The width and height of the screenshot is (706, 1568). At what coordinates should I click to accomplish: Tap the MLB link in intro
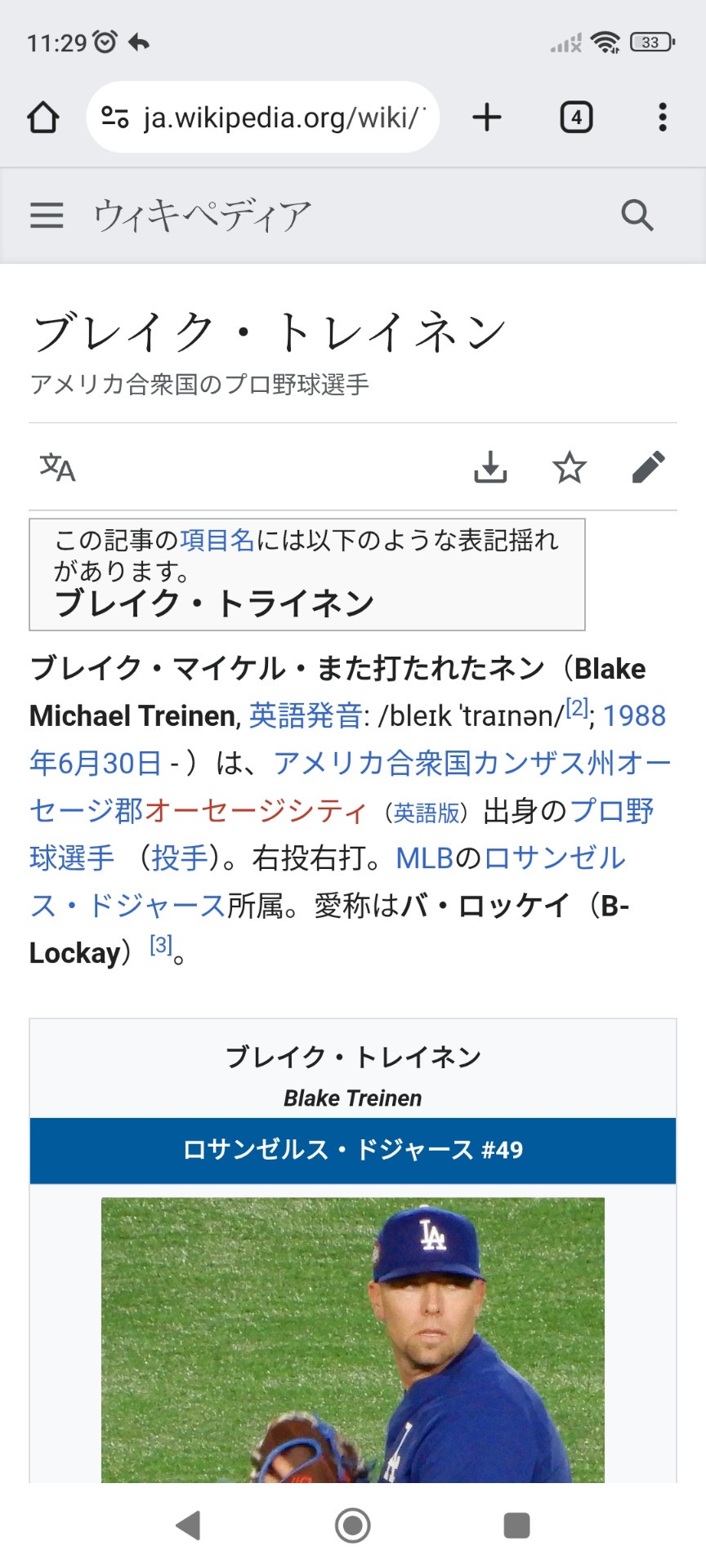tap(424, 858)
